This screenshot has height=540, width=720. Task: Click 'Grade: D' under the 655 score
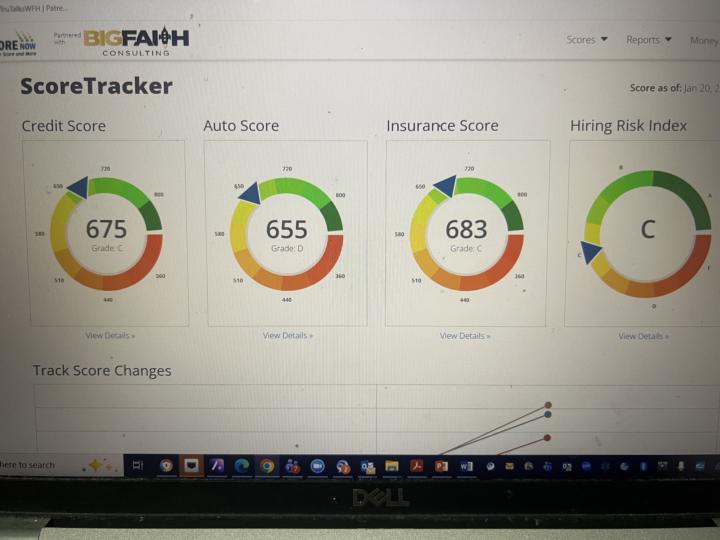(287, 248)
